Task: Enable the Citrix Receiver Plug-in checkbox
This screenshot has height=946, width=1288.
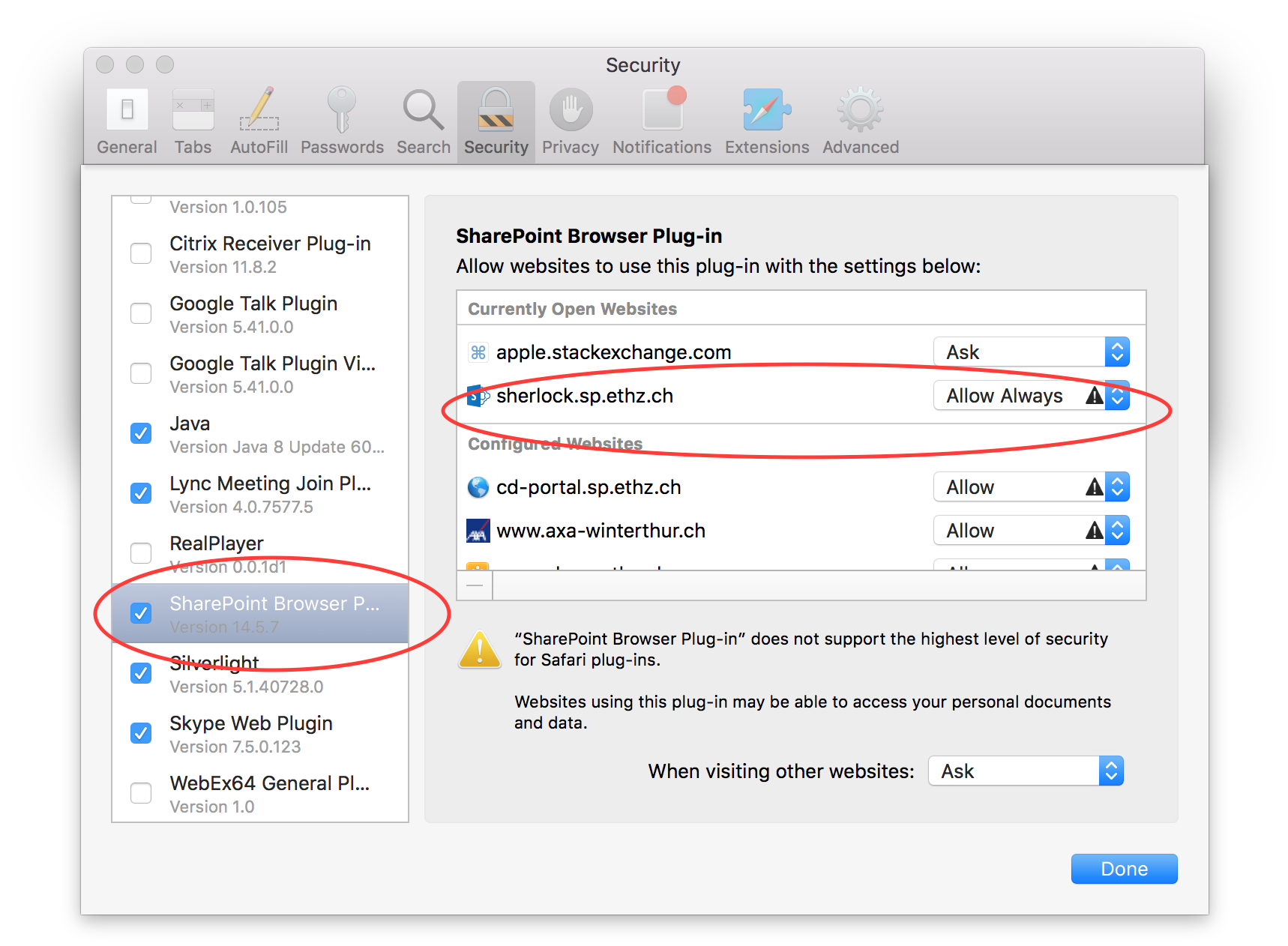Action: tap(141, 253)
